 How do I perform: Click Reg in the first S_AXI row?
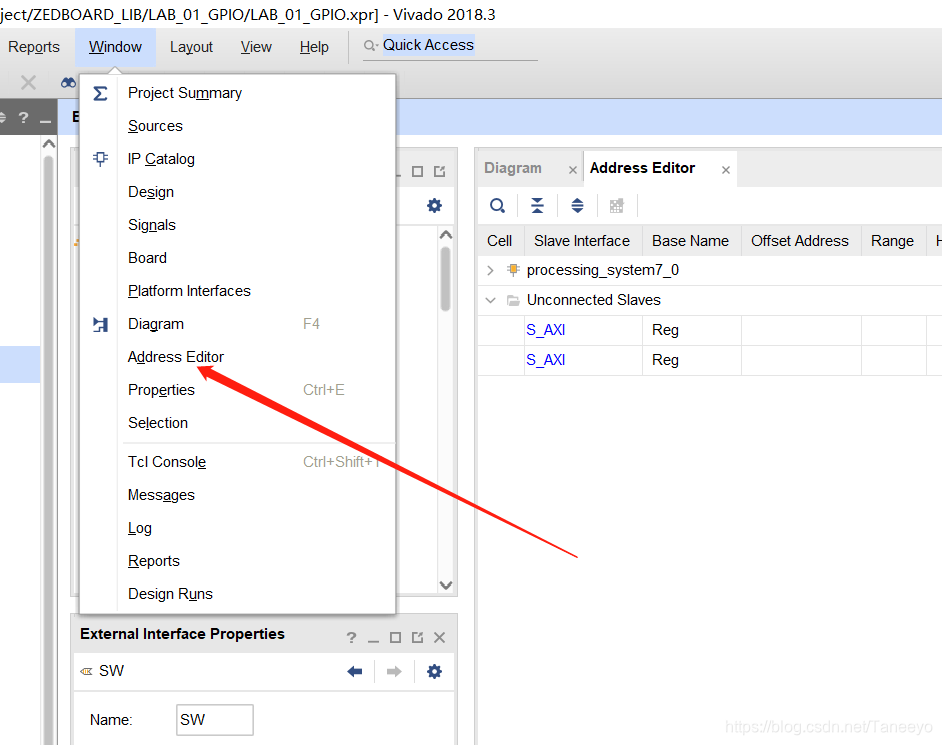coord(665,330)
